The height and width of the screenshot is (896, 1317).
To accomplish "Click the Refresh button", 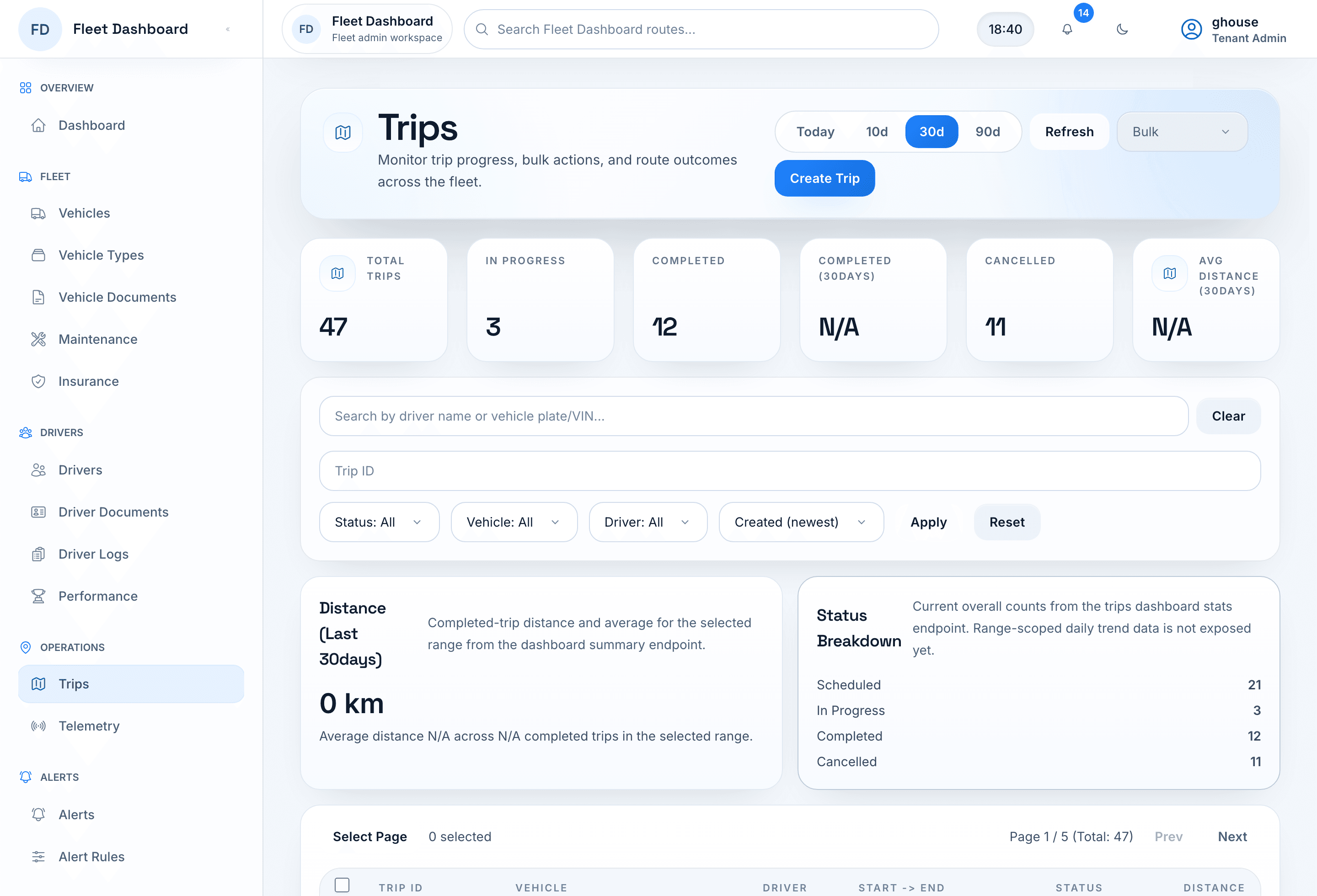I will pyautogui.click(x=1069, y=132).
